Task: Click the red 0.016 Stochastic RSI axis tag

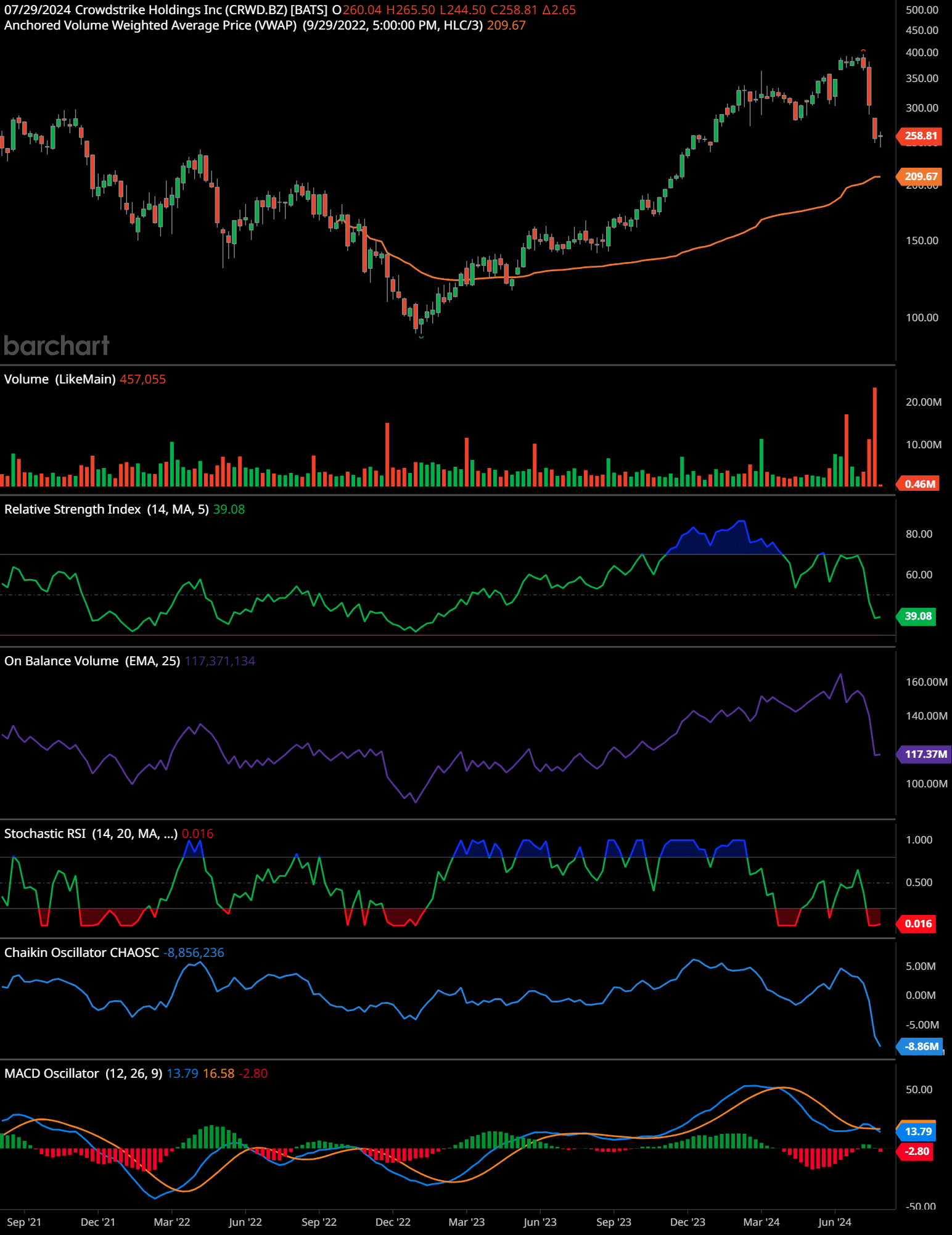Action: (x=917, y=924)
